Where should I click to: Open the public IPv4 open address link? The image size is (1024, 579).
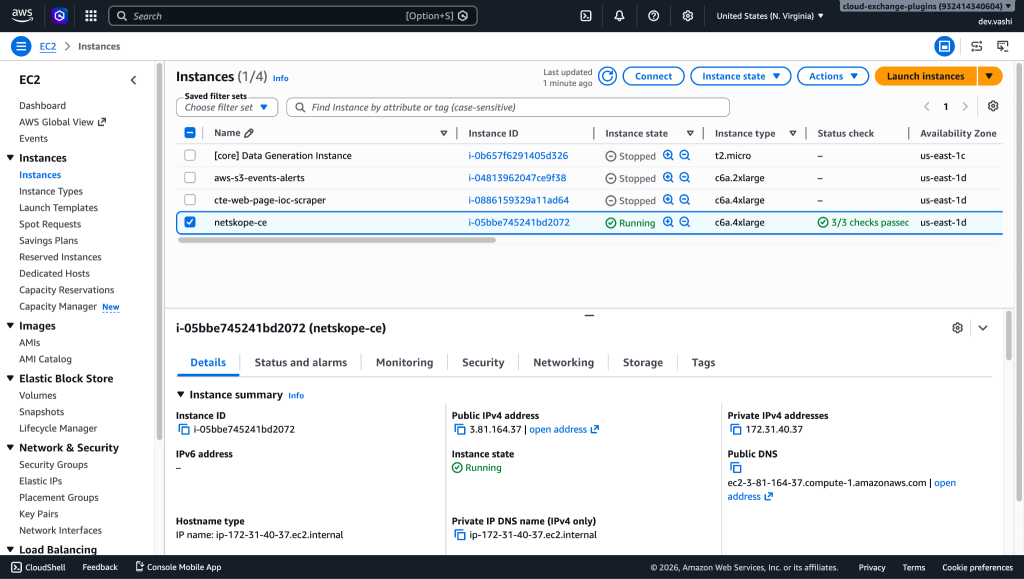coord(564,430)
